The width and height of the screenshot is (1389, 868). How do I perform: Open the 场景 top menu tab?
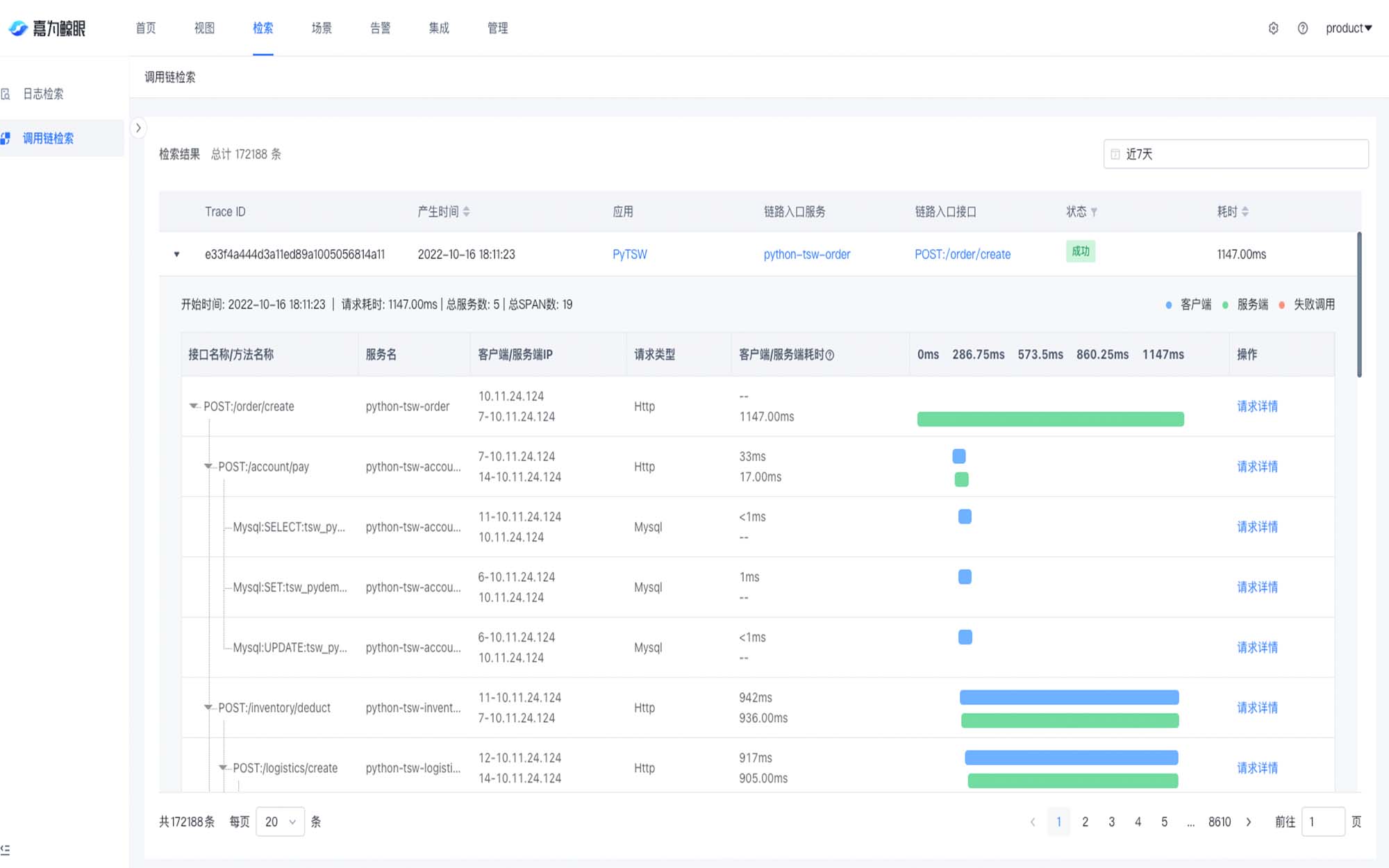click(x=321, y=28)
